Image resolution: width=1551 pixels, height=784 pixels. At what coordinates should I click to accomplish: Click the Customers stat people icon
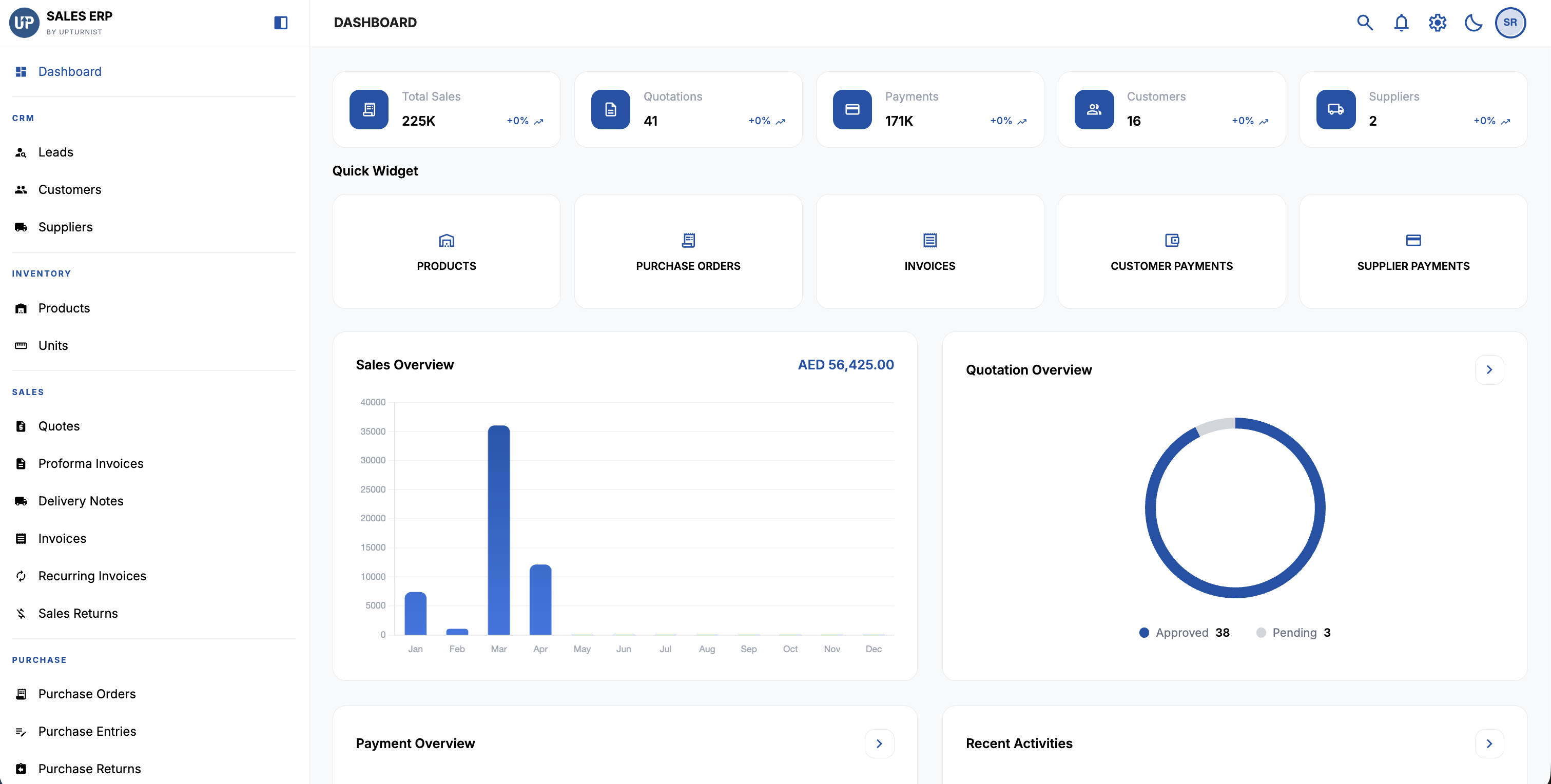point(1094,110)
